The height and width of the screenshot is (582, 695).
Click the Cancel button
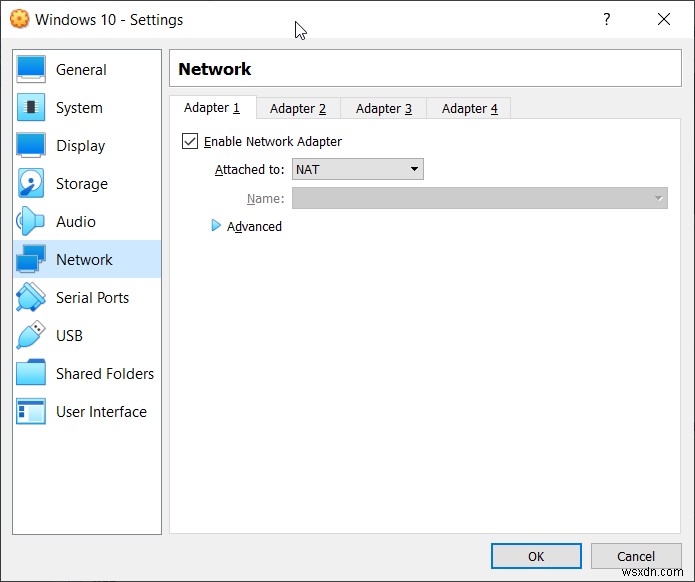click(x=636, y=556)
